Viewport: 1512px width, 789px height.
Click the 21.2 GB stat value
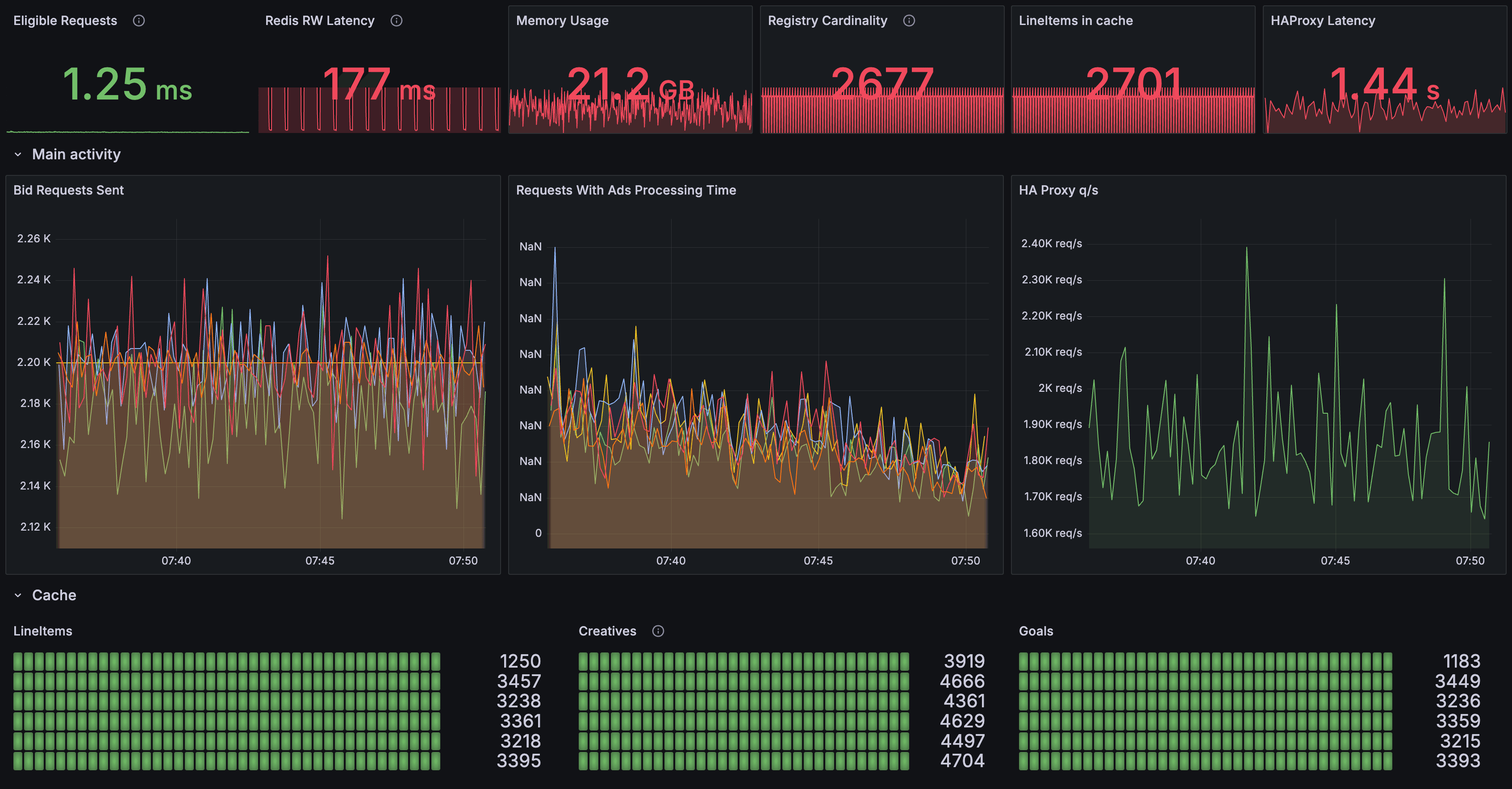coord(631,84)
